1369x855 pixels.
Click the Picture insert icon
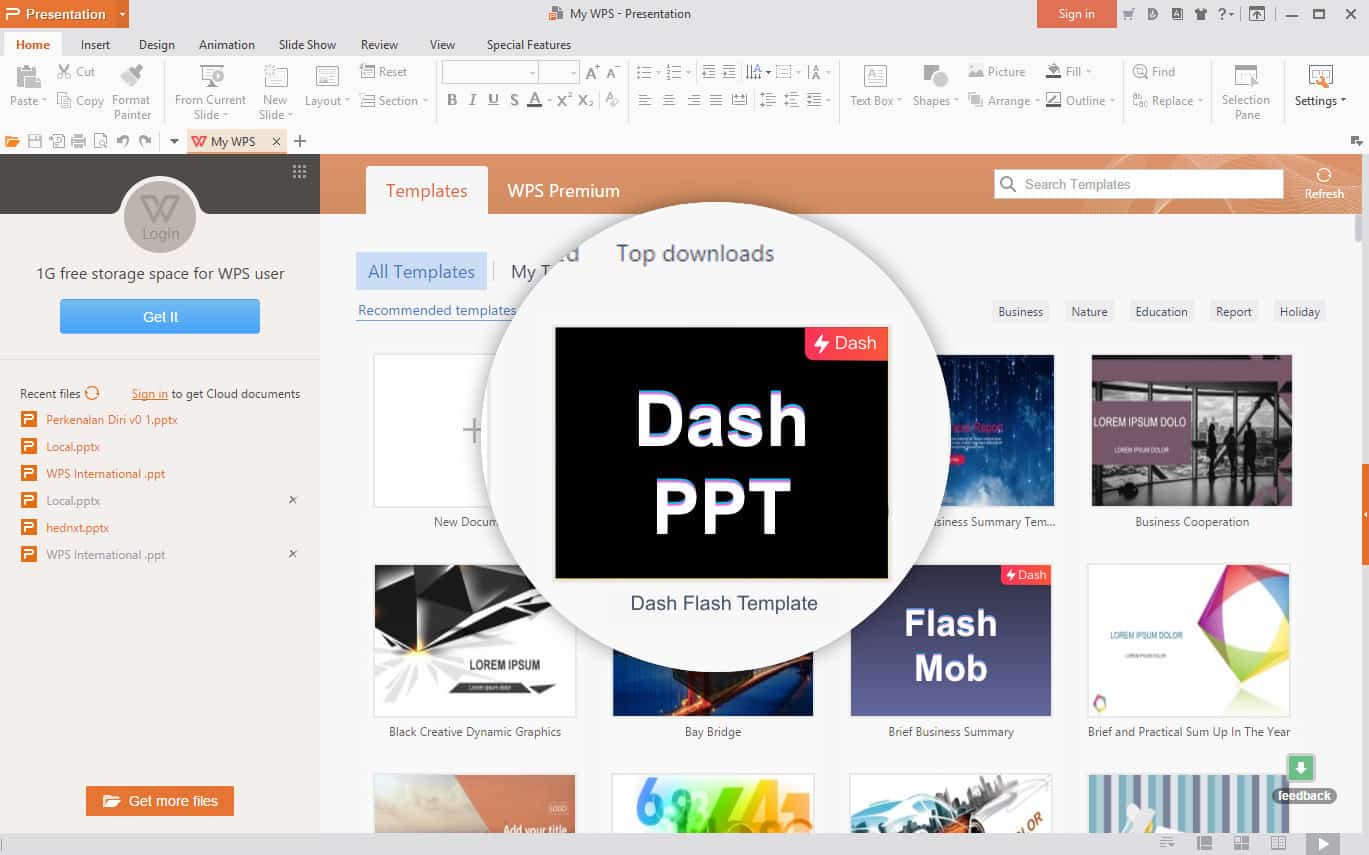pyautogui.click(x=976, y=71)
